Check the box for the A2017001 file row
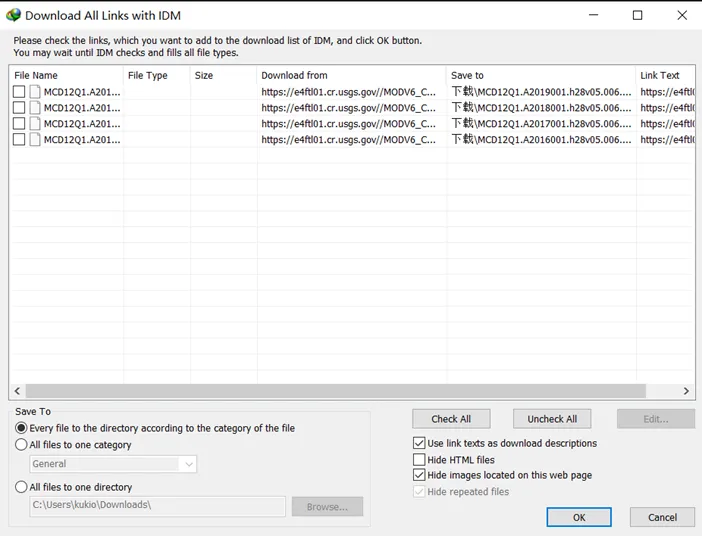 [19, 123]
